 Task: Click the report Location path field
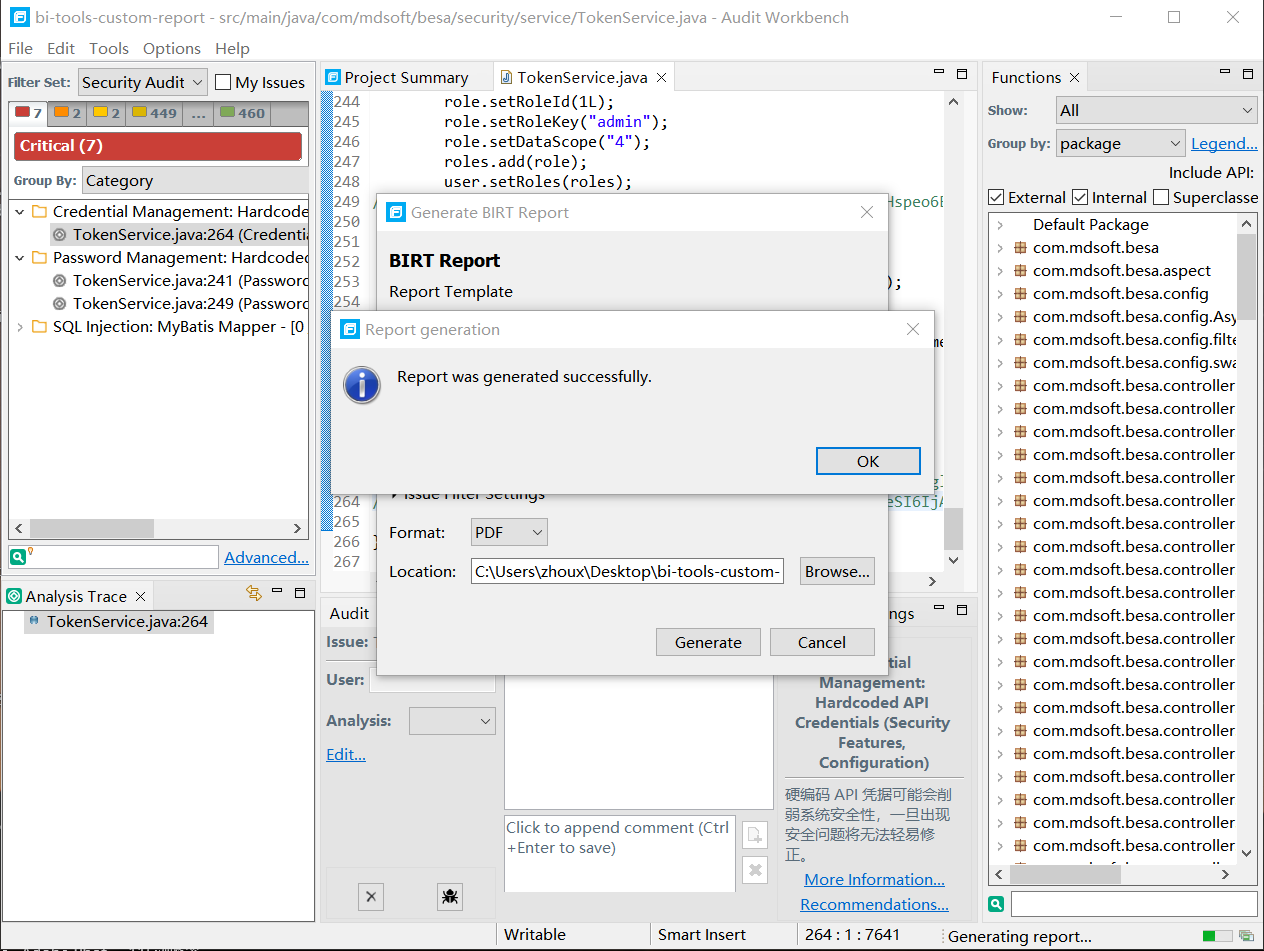point(628,571)
